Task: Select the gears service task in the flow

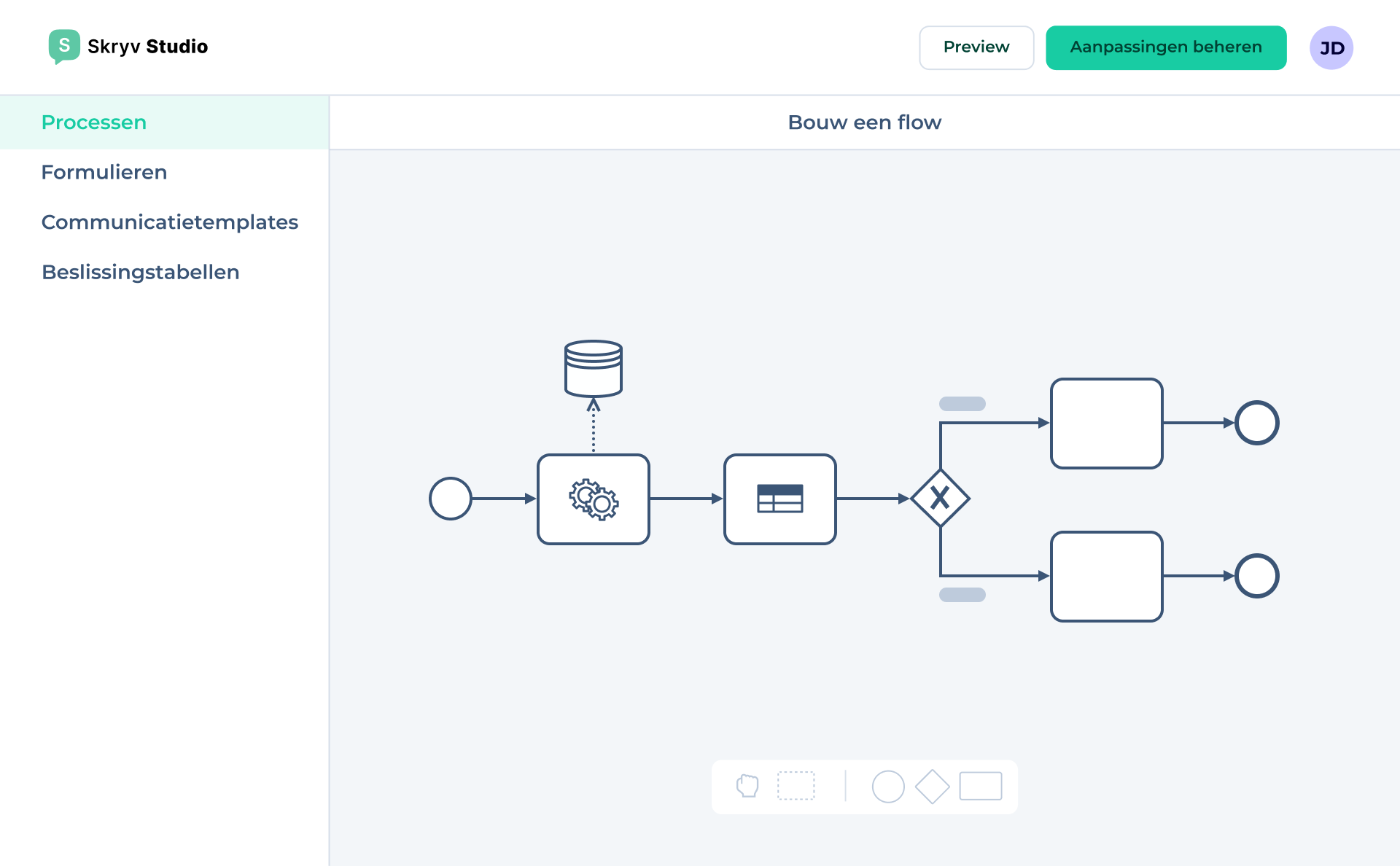Action: coord(593,499)
